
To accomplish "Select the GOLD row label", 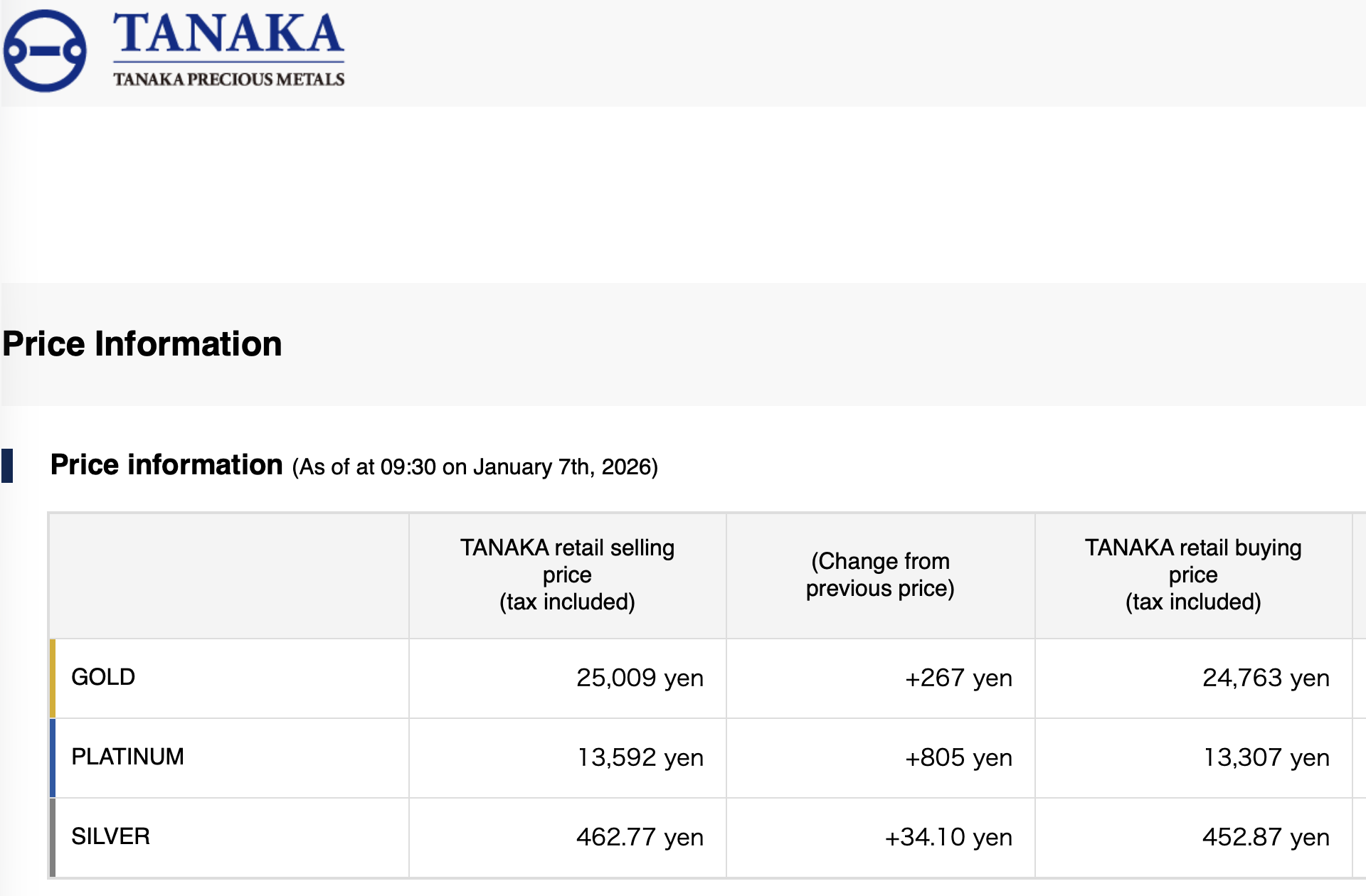I will pyautogui.click(x=103, y=677).
